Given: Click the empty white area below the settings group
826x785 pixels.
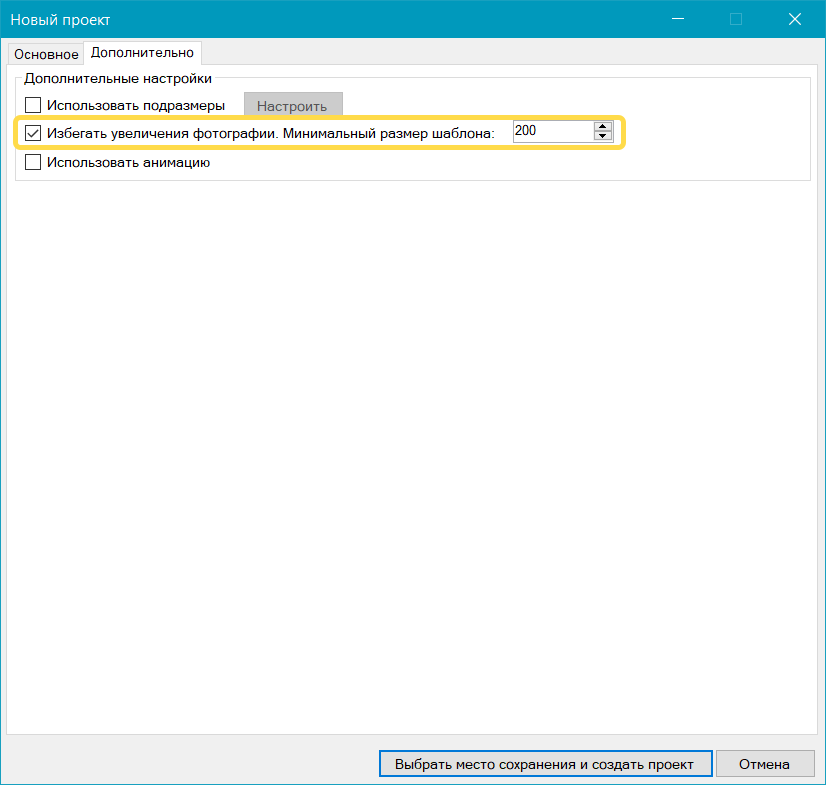Looking at the screenshot, I should pyautogui.click(x=412, y=450).
